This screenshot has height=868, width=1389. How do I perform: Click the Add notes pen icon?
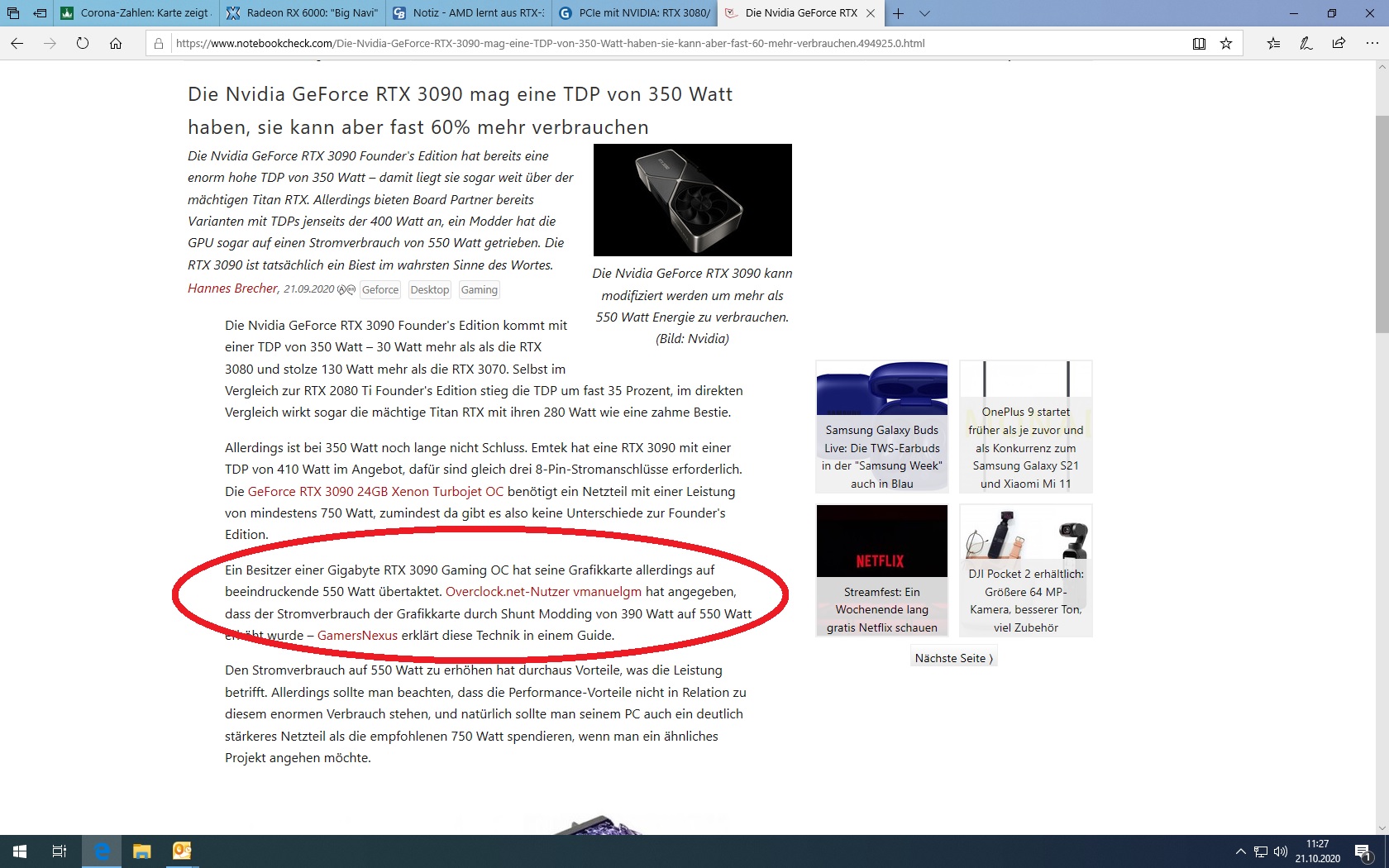point(1305,44)
